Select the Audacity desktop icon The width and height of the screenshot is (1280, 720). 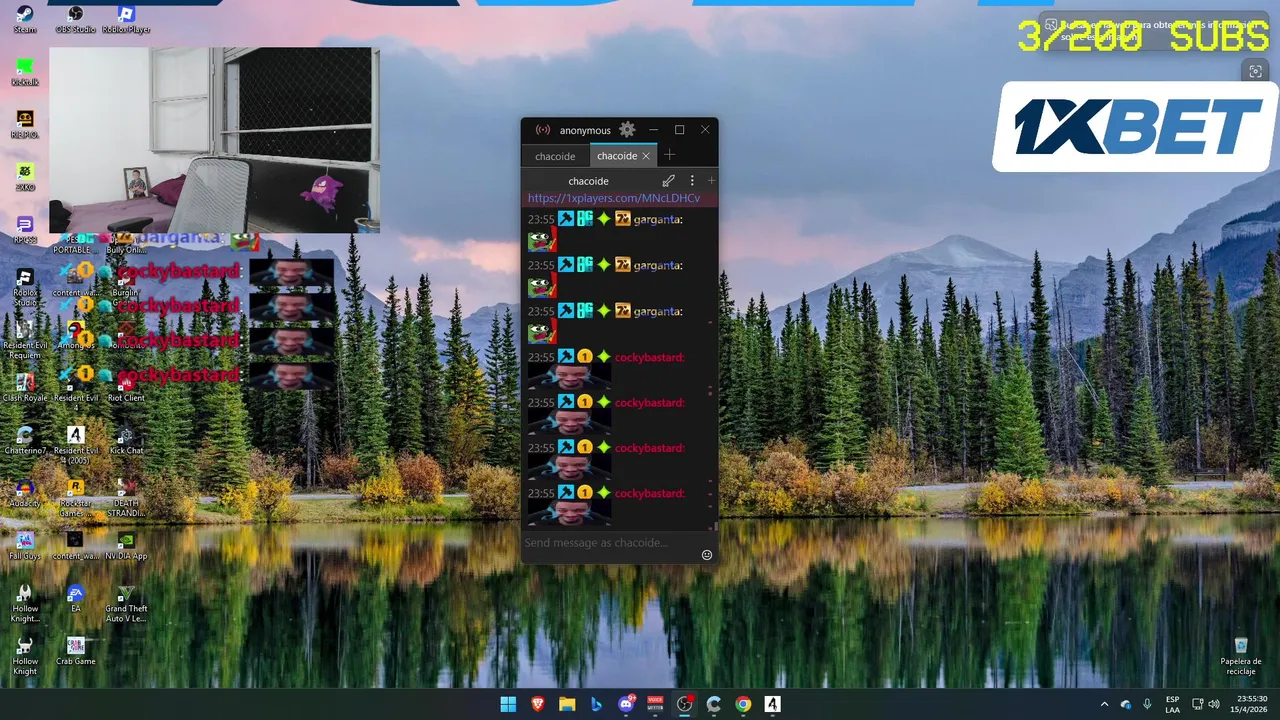pos(25,493)
